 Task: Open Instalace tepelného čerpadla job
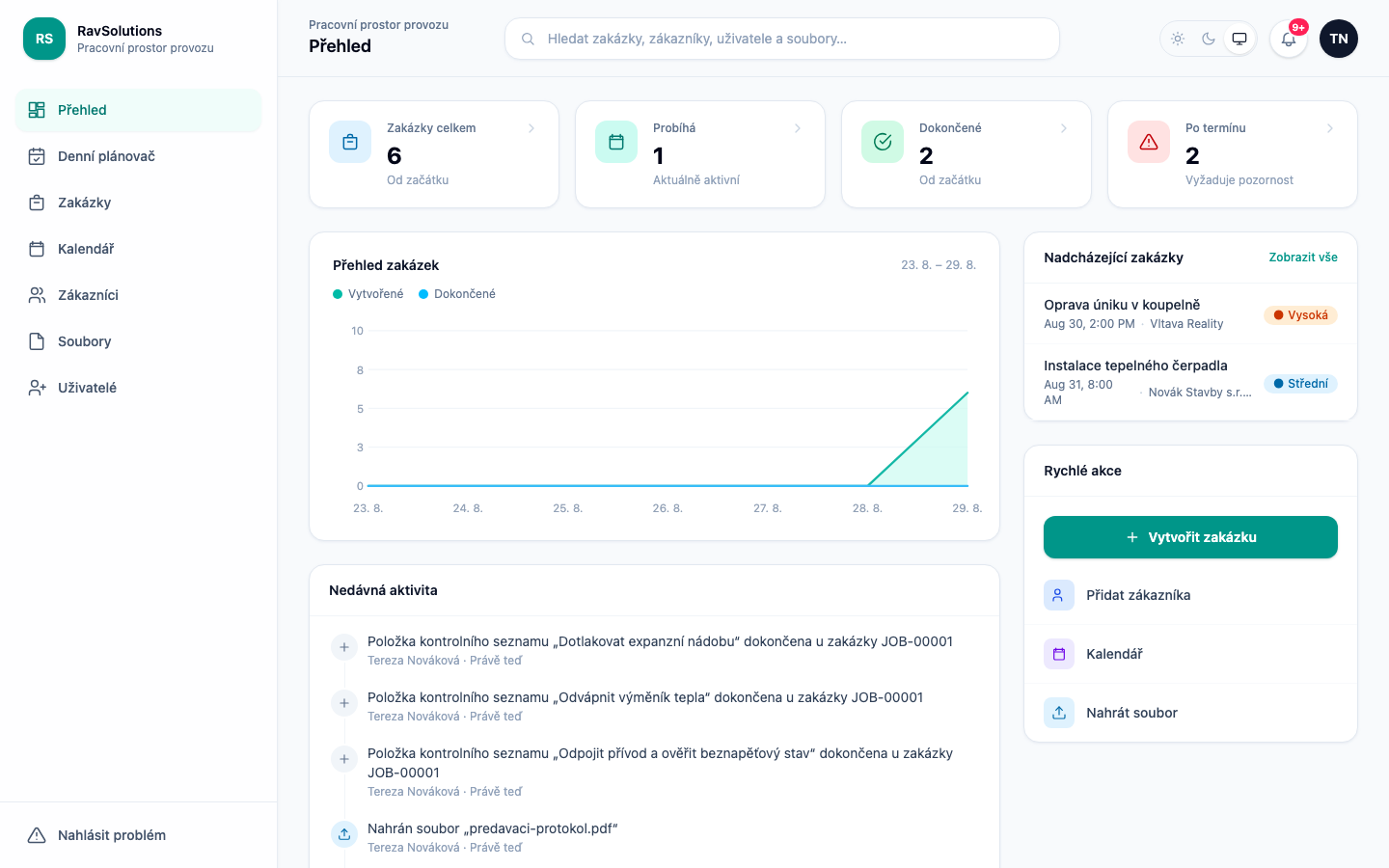click(1190, 383)
